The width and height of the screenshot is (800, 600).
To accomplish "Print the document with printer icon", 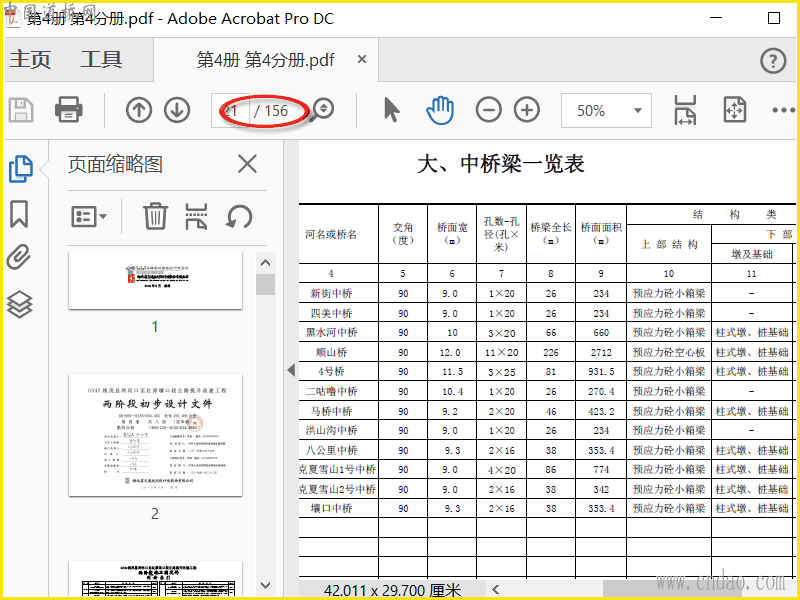I will click(x=68, y=110).
